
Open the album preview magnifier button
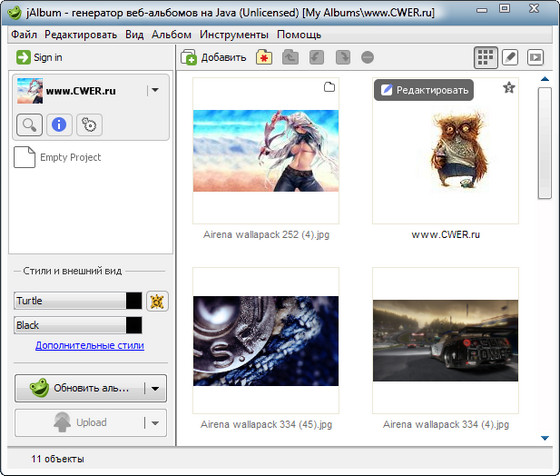(x=30, y=125)
